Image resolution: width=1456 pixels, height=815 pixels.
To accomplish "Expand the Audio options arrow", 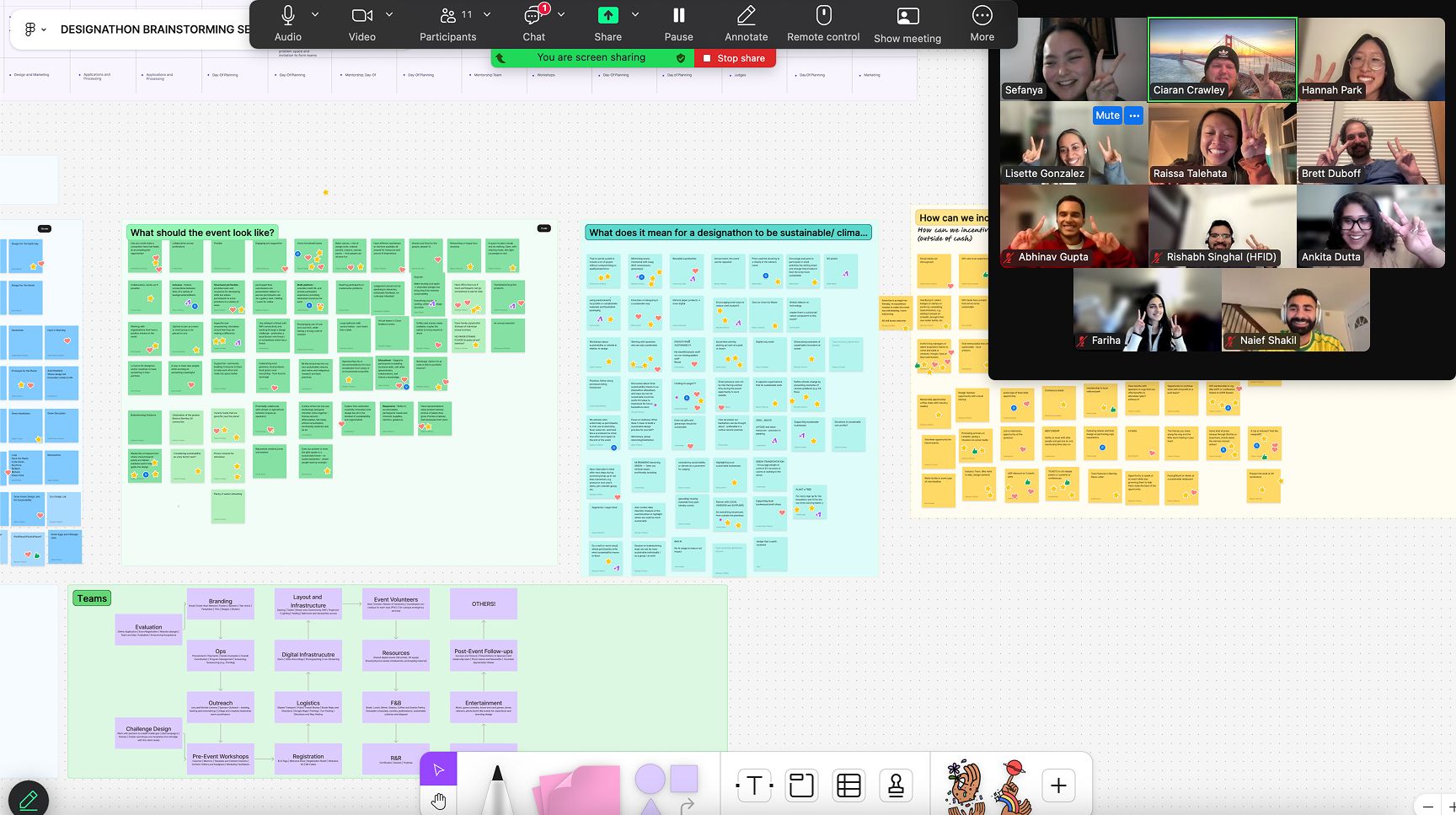I will (x=315, y=14).
